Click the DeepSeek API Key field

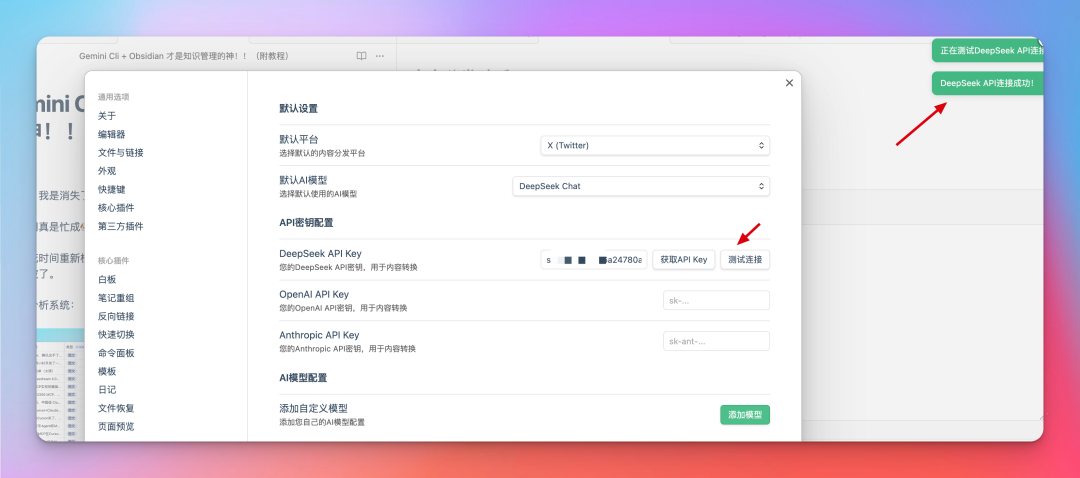[x=594, y=260]
